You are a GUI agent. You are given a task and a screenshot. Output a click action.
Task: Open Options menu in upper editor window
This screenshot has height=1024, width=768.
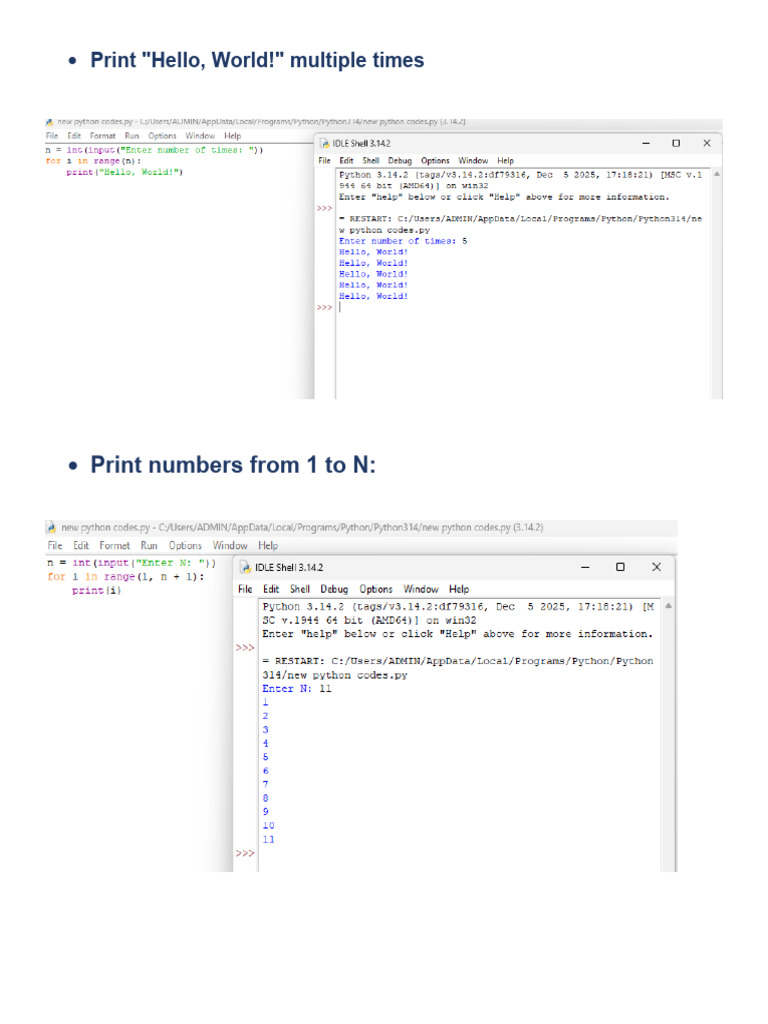coord(162,136)
